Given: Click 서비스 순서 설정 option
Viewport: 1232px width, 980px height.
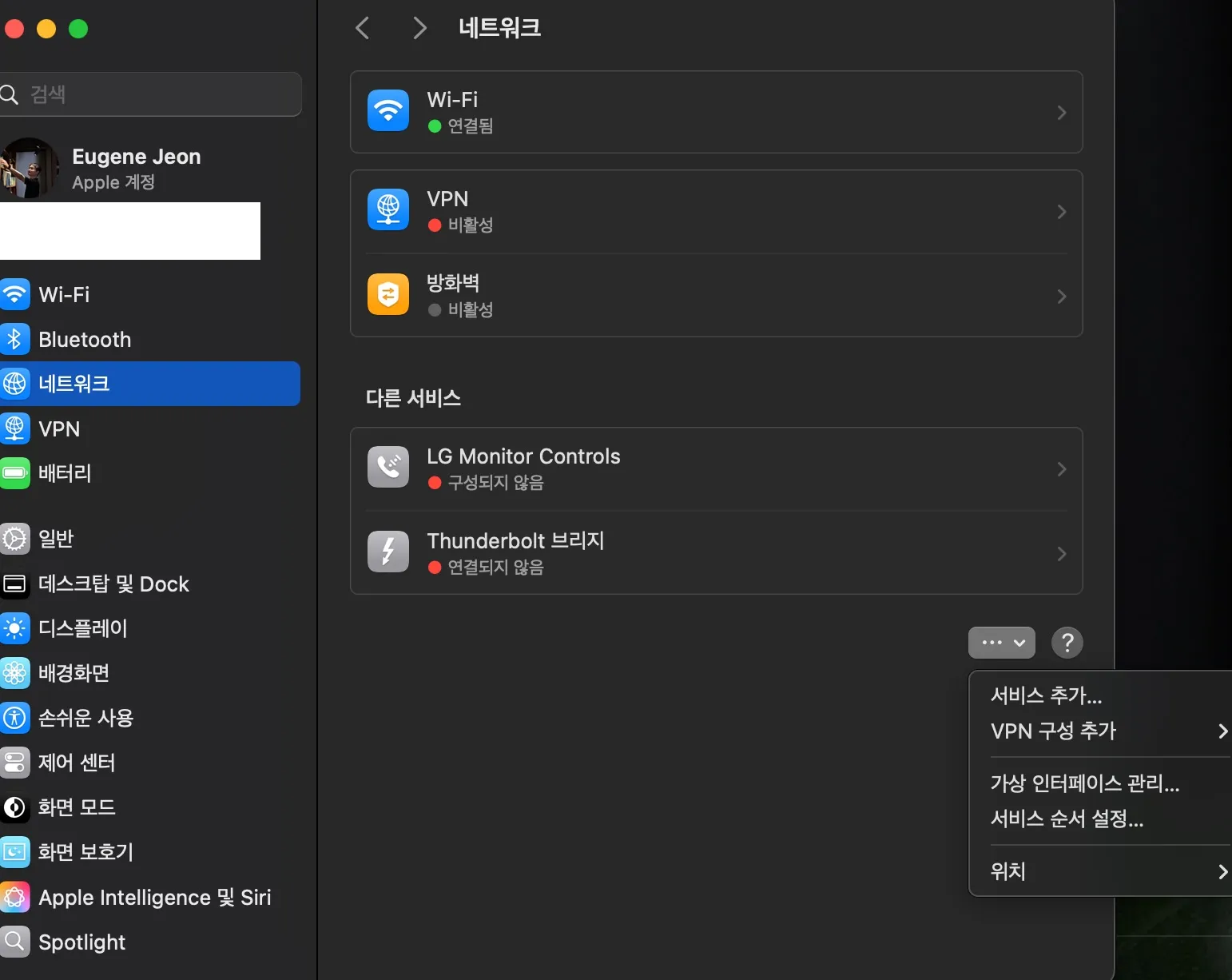Looking at the screenshot, I should (1067, 819).
